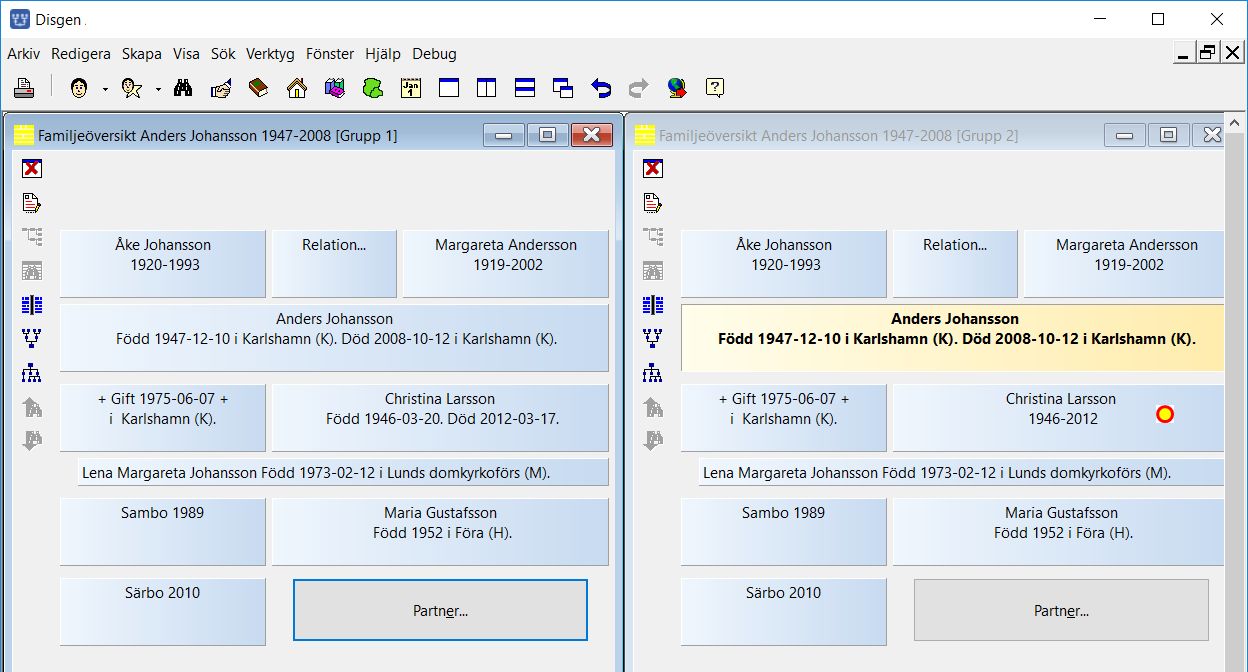Select child Lena Margareta Johansson in Grupp 1
This screenshot has height=672, width=1248.
point(343,472)
